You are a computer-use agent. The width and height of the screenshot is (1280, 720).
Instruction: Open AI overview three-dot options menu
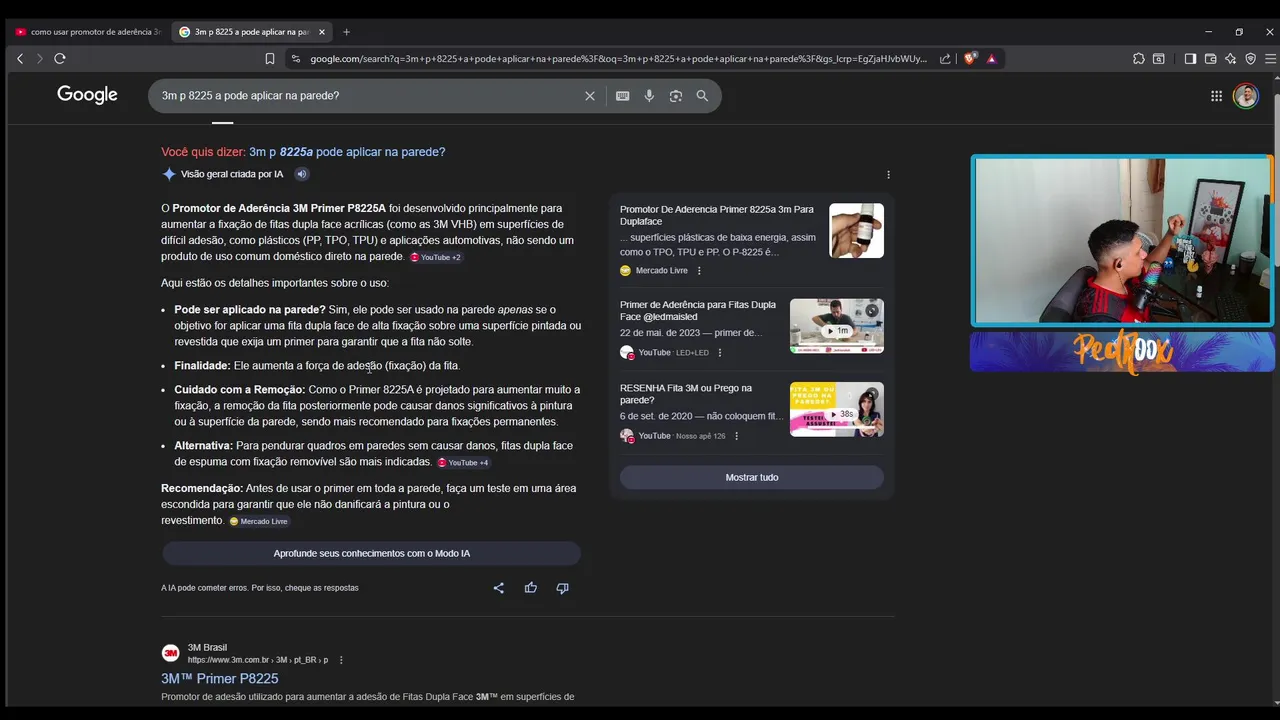tap(888, 175)
